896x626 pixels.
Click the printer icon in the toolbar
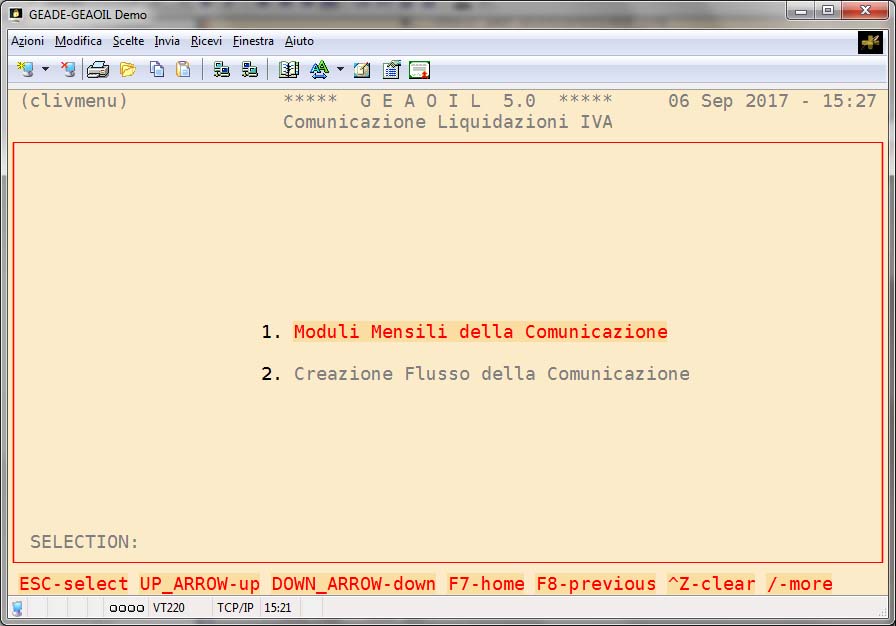click(97, 70)
